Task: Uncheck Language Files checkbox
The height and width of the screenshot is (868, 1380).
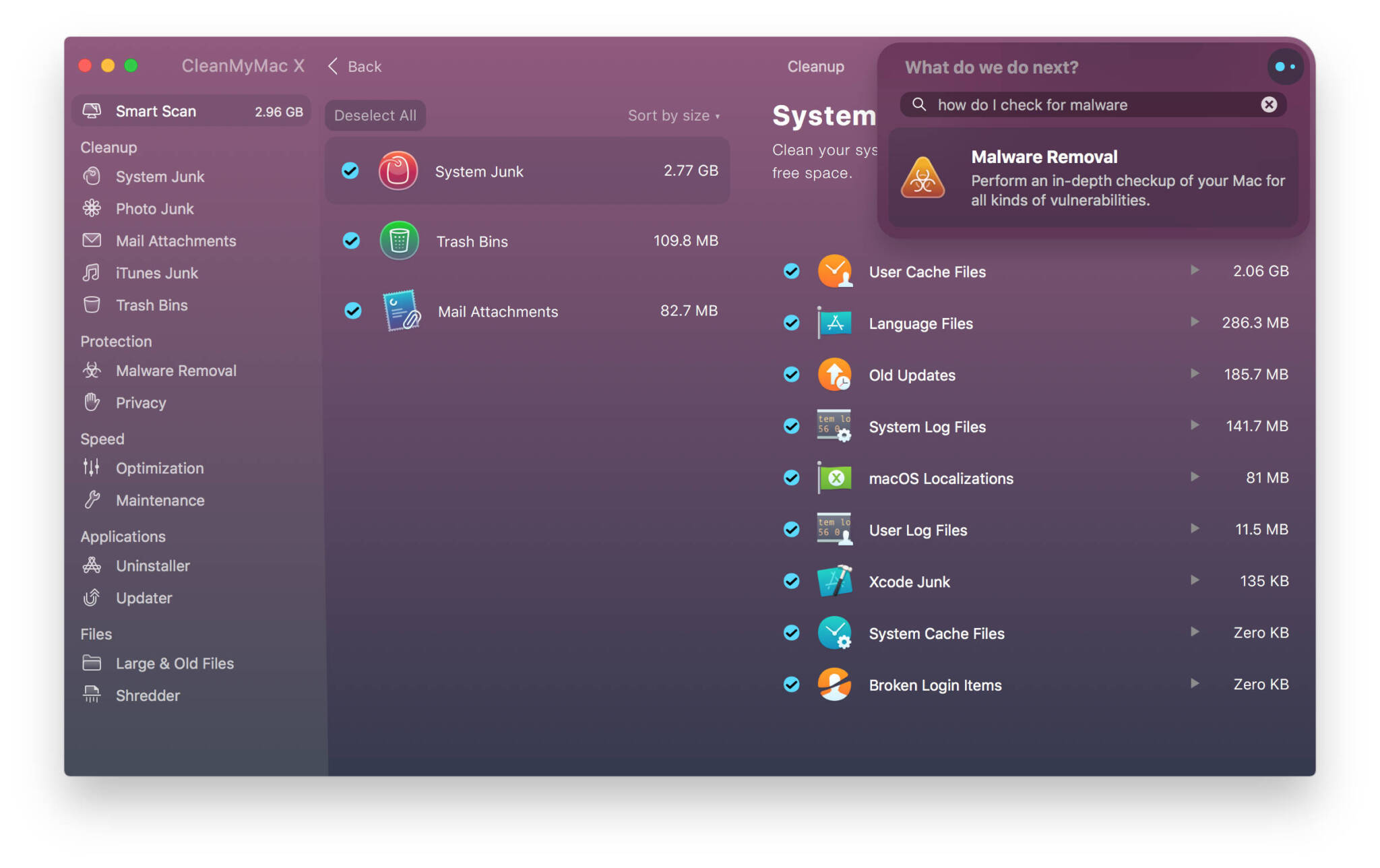Action: point(792,323)
